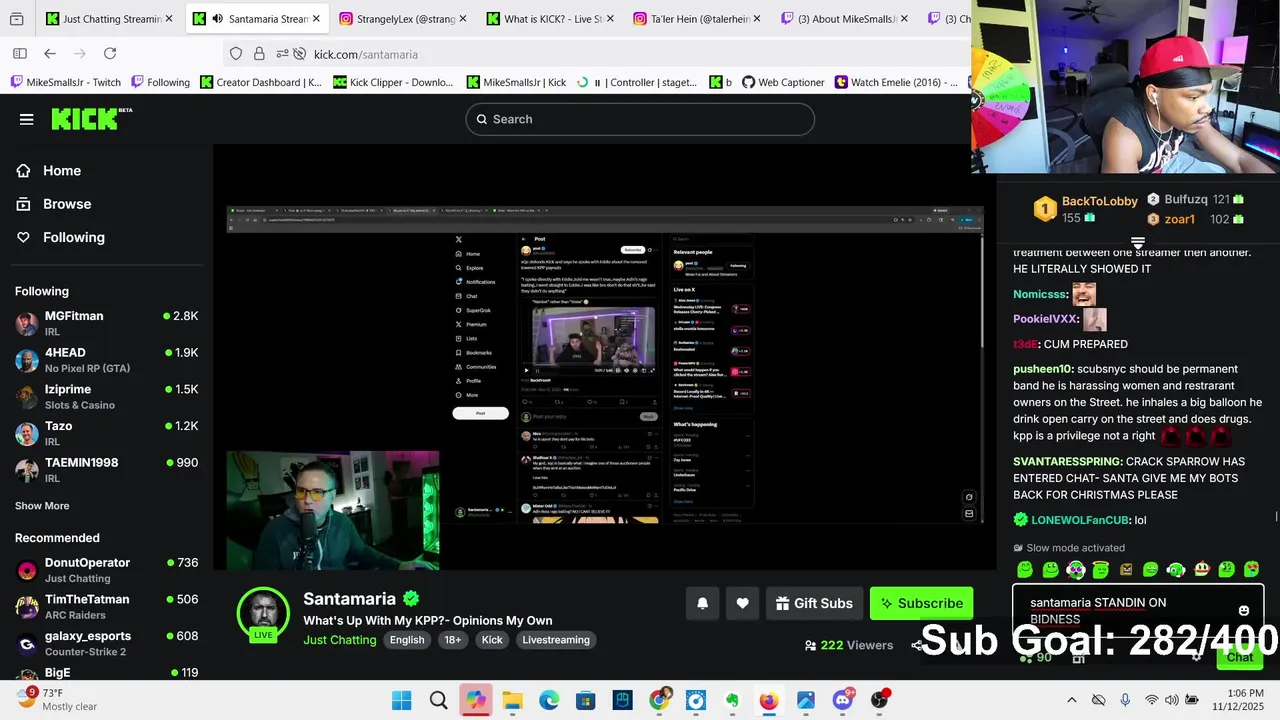Open File Explorer from the taskbar
Viewport: 1280px width, 720px height.
tap(512, 700)
